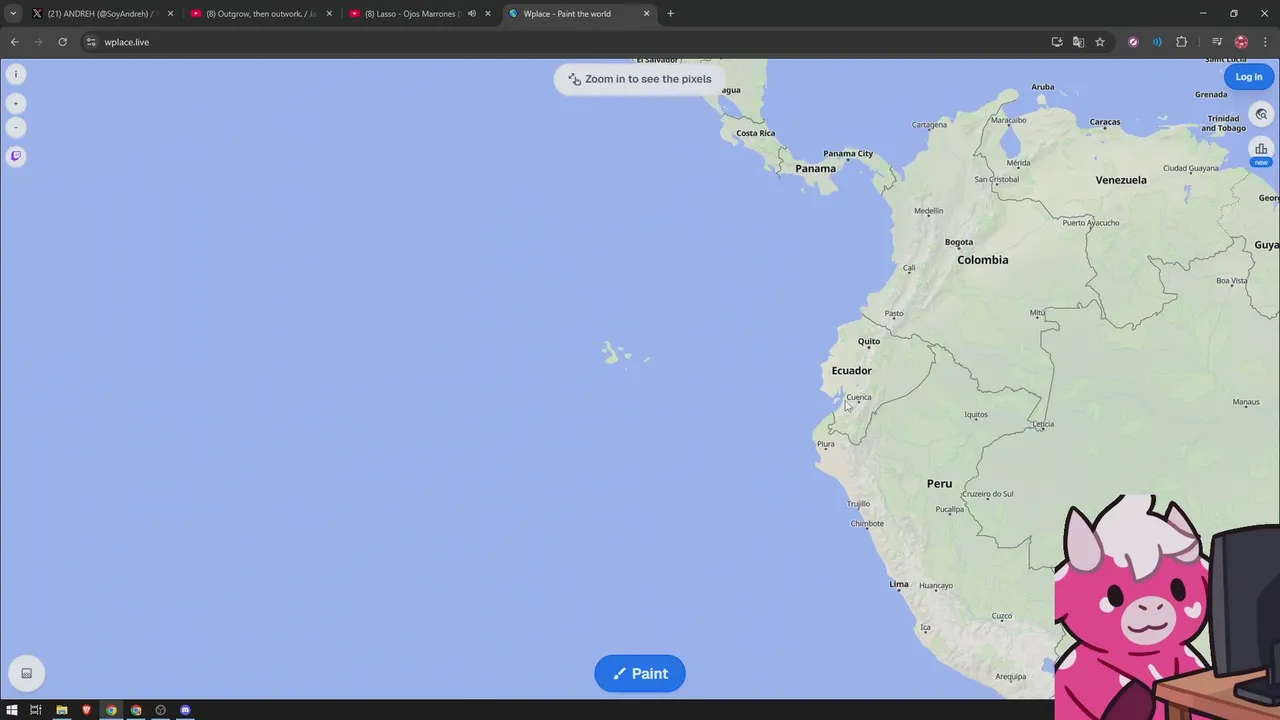
Task: Reload the wplace.live page
Action: 62,42
